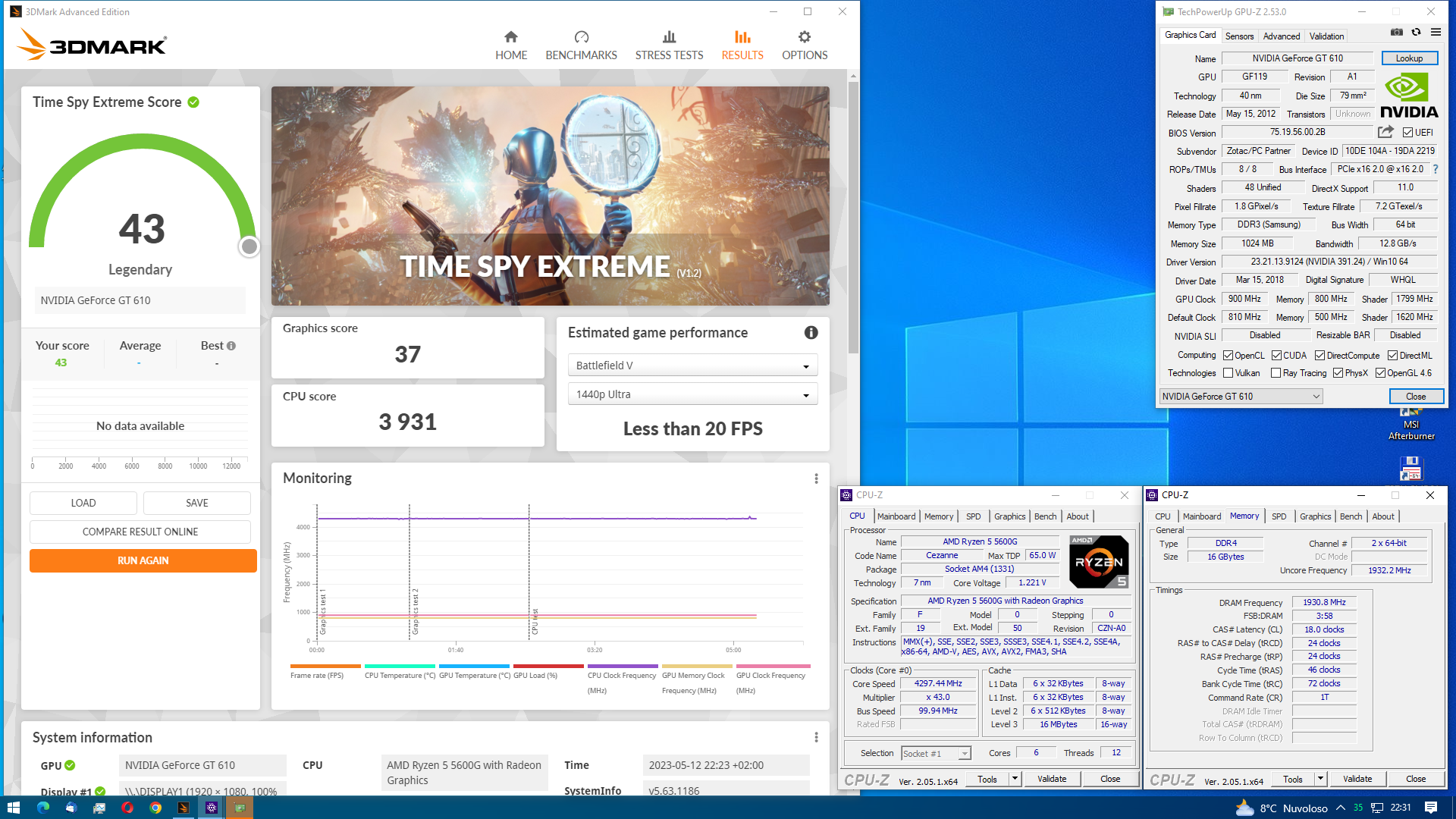This screenshot has width=1456, height=819.
Task: Switch to CPU-Z taskbar icon
Action: click(212, 808)
